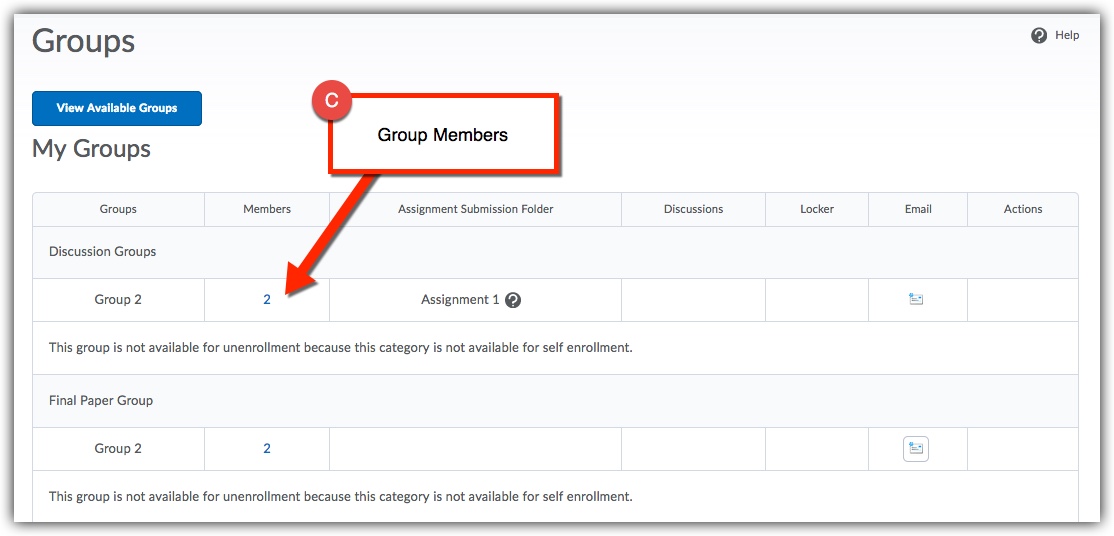Select the Final Paper Group category row
1114x536 pixels.
(x=101, y=401)
